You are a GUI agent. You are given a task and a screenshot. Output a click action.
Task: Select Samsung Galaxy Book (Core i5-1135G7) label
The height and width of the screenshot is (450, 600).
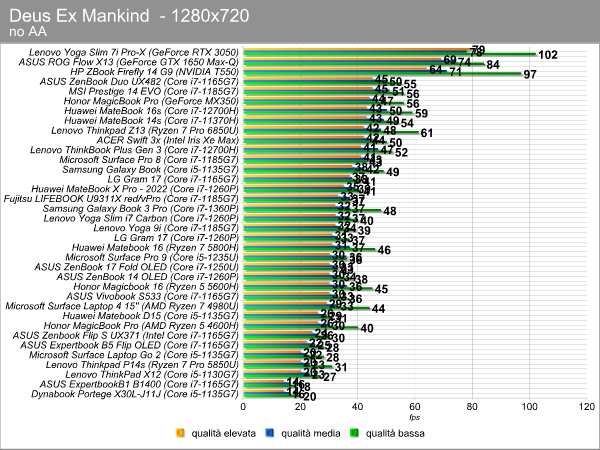point(150,170)
